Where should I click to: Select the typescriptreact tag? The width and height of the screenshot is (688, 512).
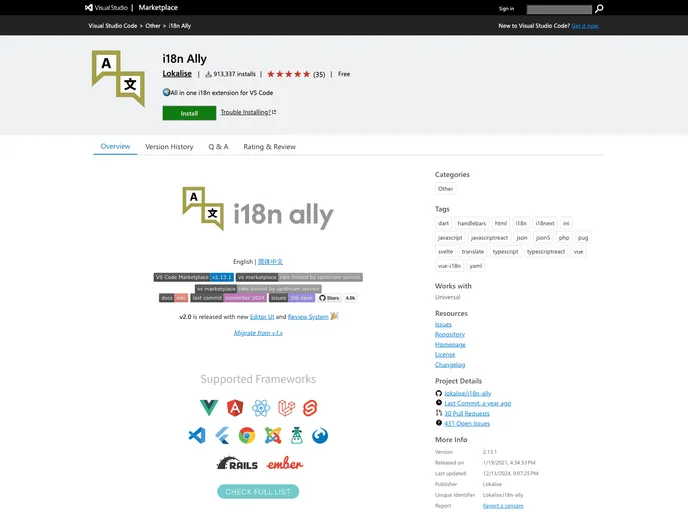[x=546, y=252]
